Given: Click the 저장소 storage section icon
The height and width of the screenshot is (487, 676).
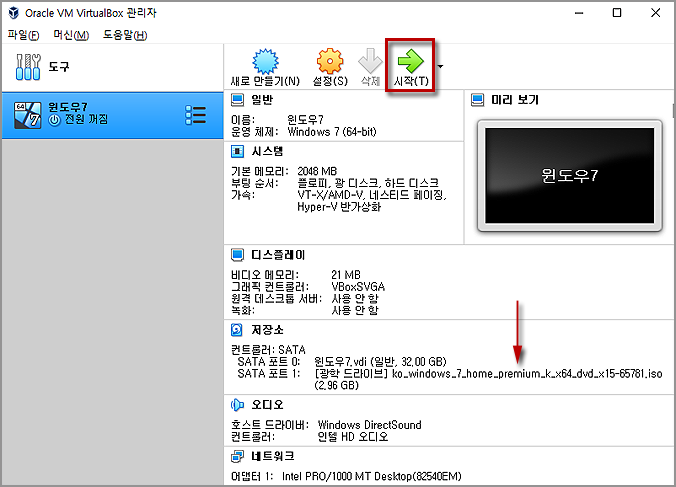Looking at the screenshot, I should [x=237, y=330].
